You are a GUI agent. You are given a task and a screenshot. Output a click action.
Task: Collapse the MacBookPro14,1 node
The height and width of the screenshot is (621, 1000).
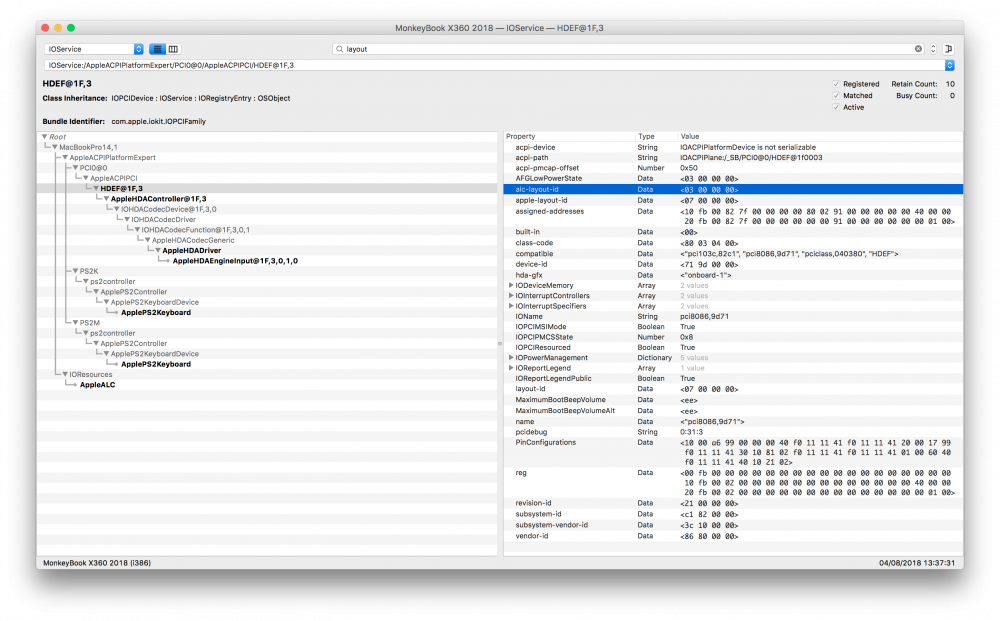[55, 147]
